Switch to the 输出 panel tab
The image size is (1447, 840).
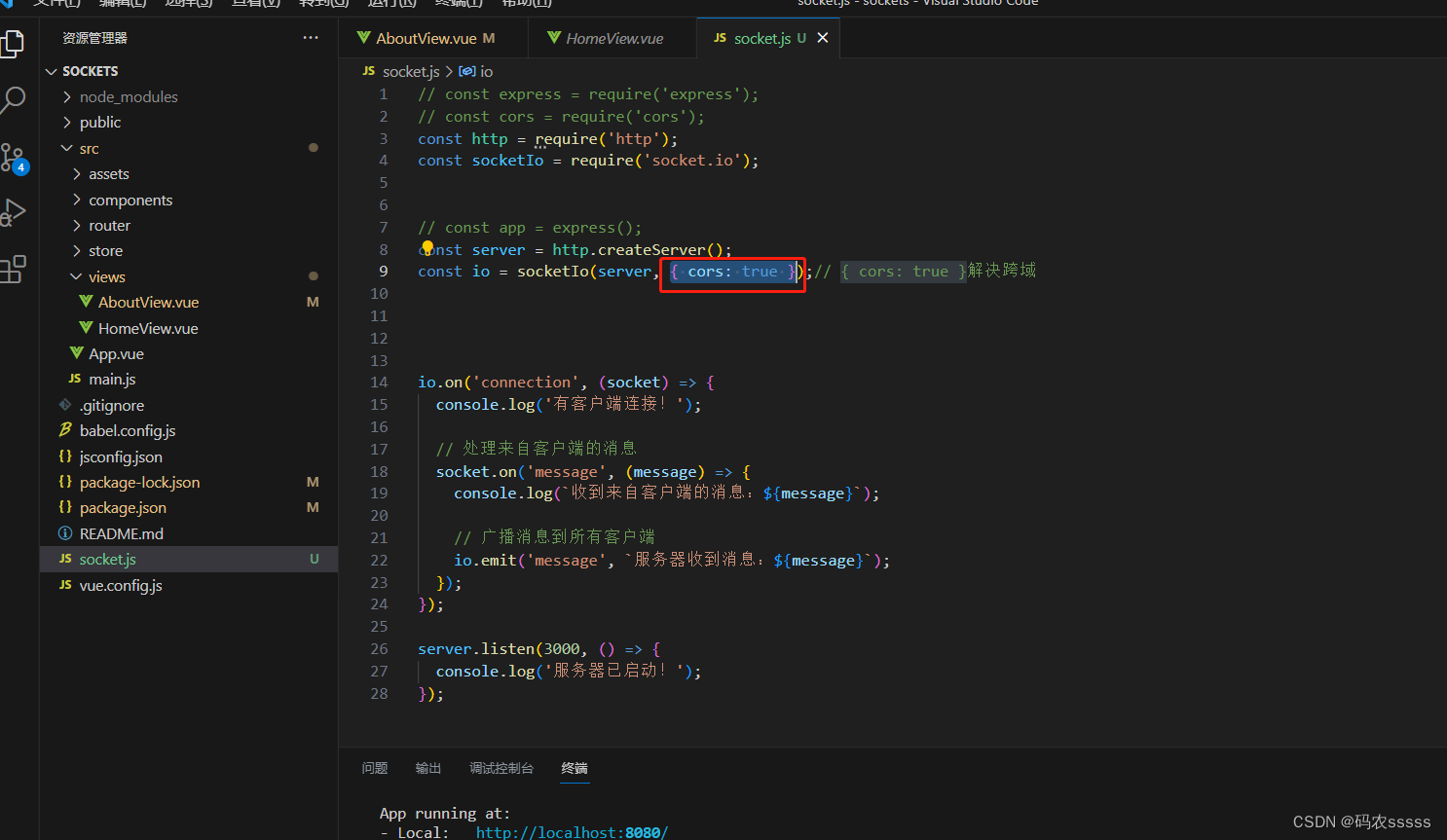point(427,768)
